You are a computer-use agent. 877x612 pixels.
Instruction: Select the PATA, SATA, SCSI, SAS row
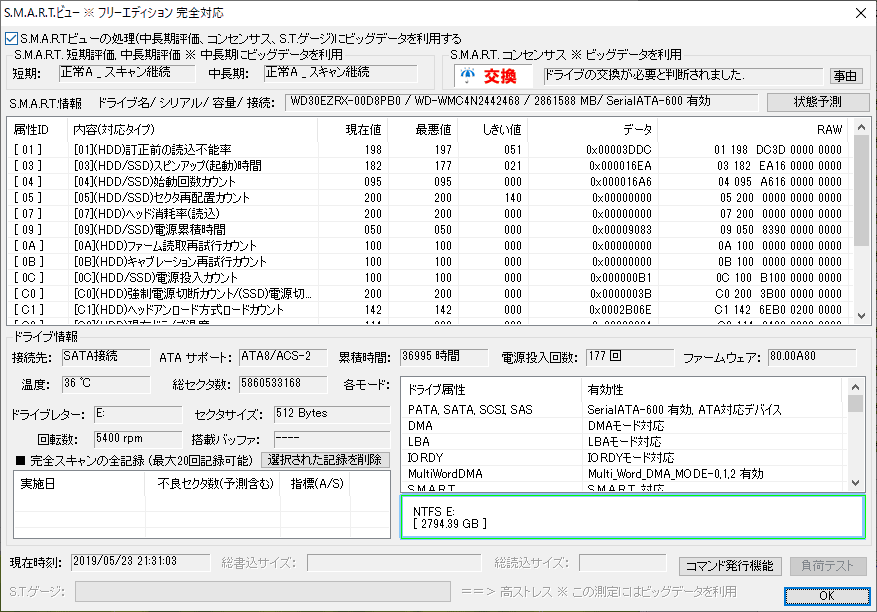(622, 410)
